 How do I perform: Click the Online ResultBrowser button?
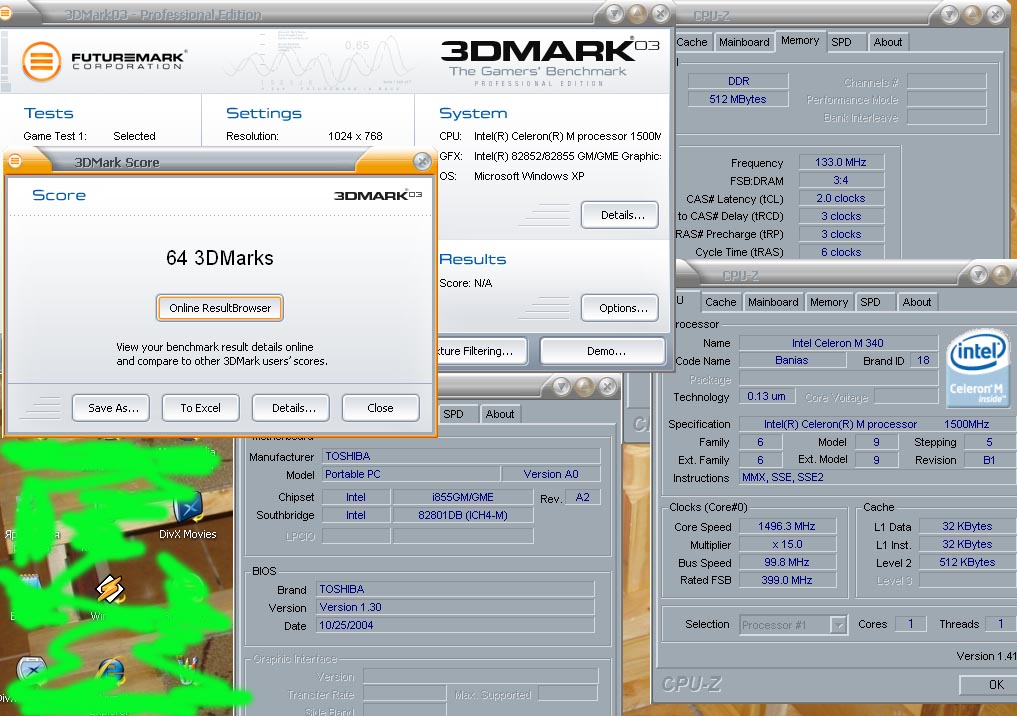[x=220, y=308]
